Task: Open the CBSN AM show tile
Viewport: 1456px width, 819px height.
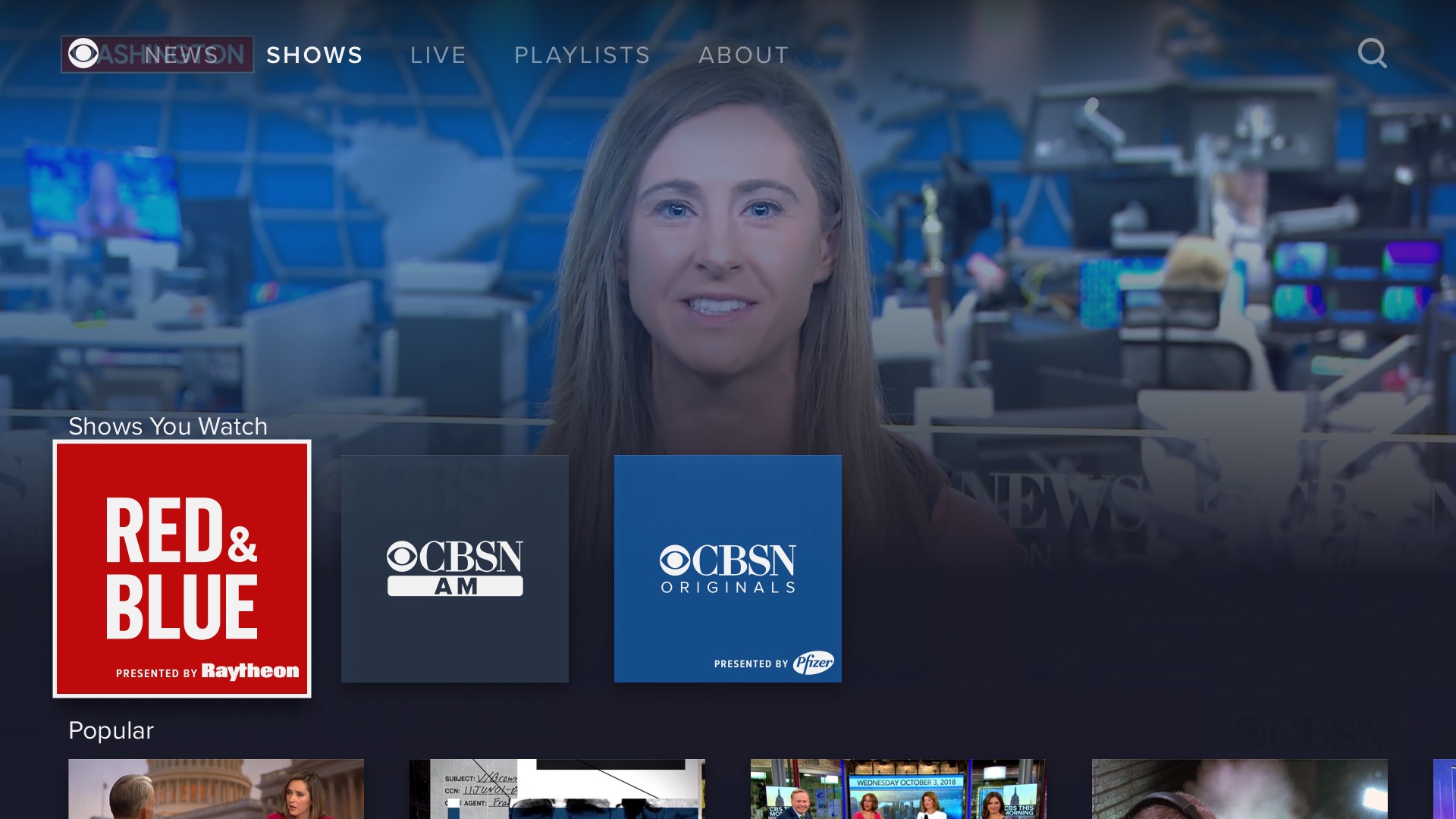Action: click(455, 569)
